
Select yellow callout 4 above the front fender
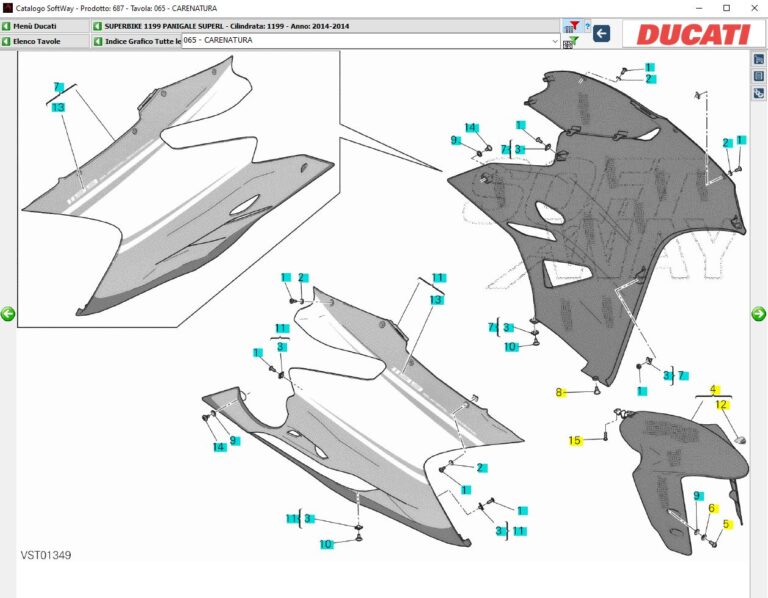[x=713, y=389]
